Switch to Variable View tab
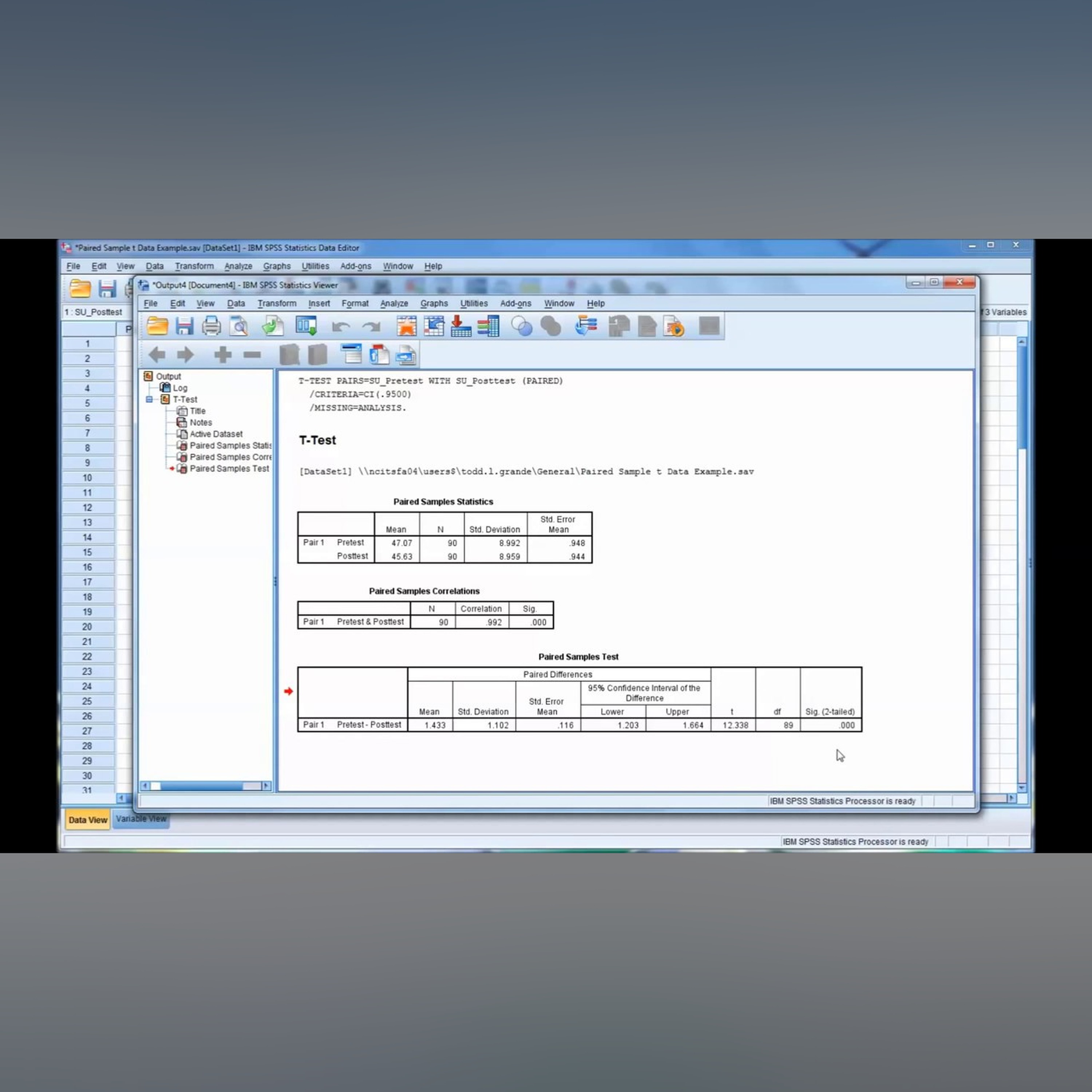 (x=141, y=818)
